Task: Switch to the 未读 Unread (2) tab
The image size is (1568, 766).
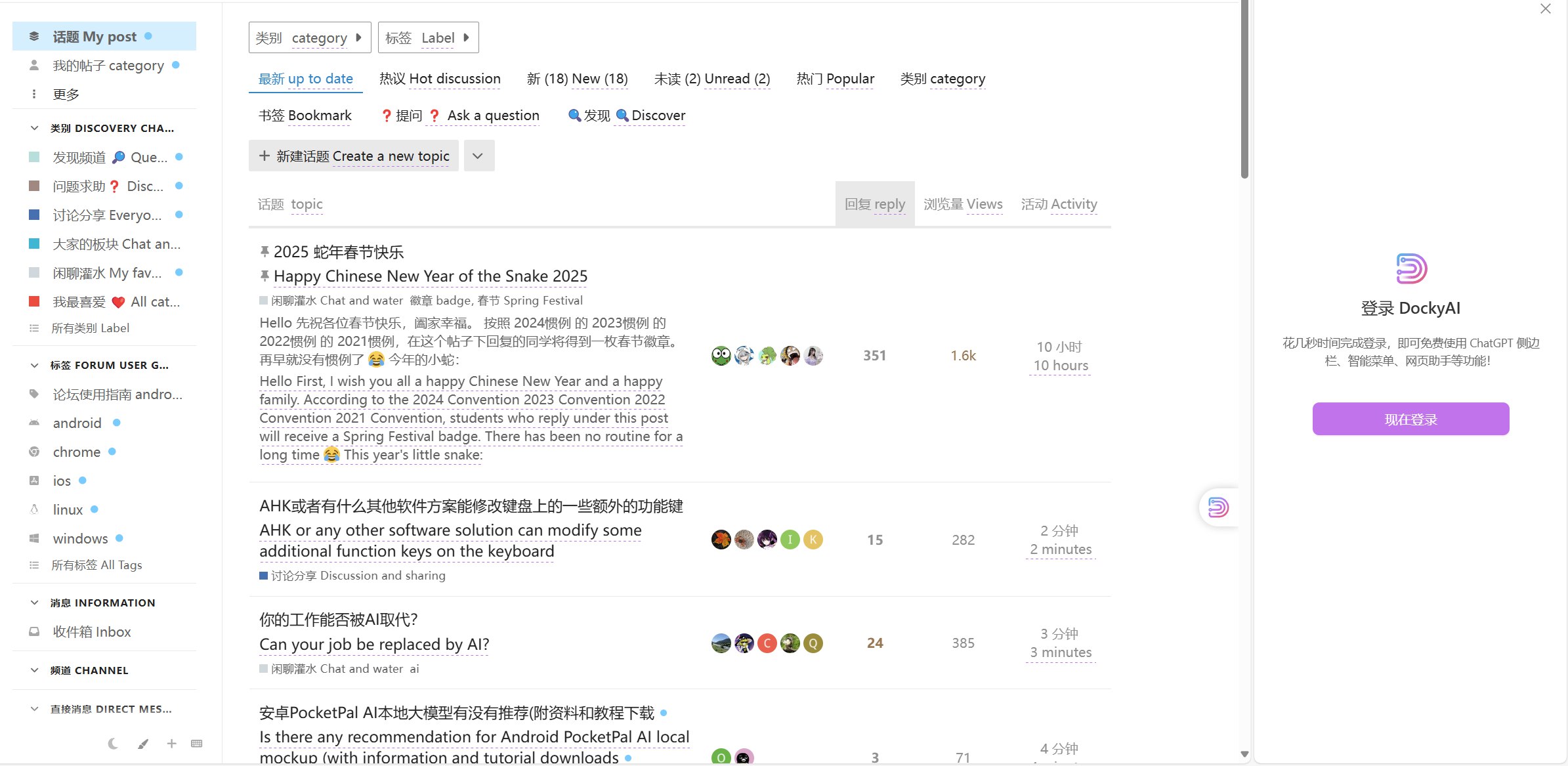Action: click(x=711, y=79)
